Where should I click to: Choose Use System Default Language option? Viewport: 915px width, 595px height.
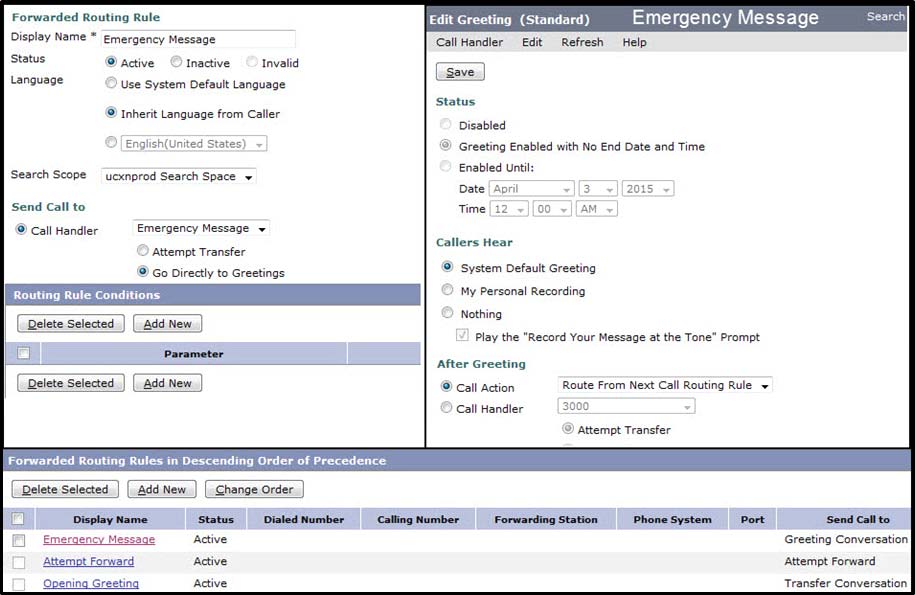click(x=111, y=83)
